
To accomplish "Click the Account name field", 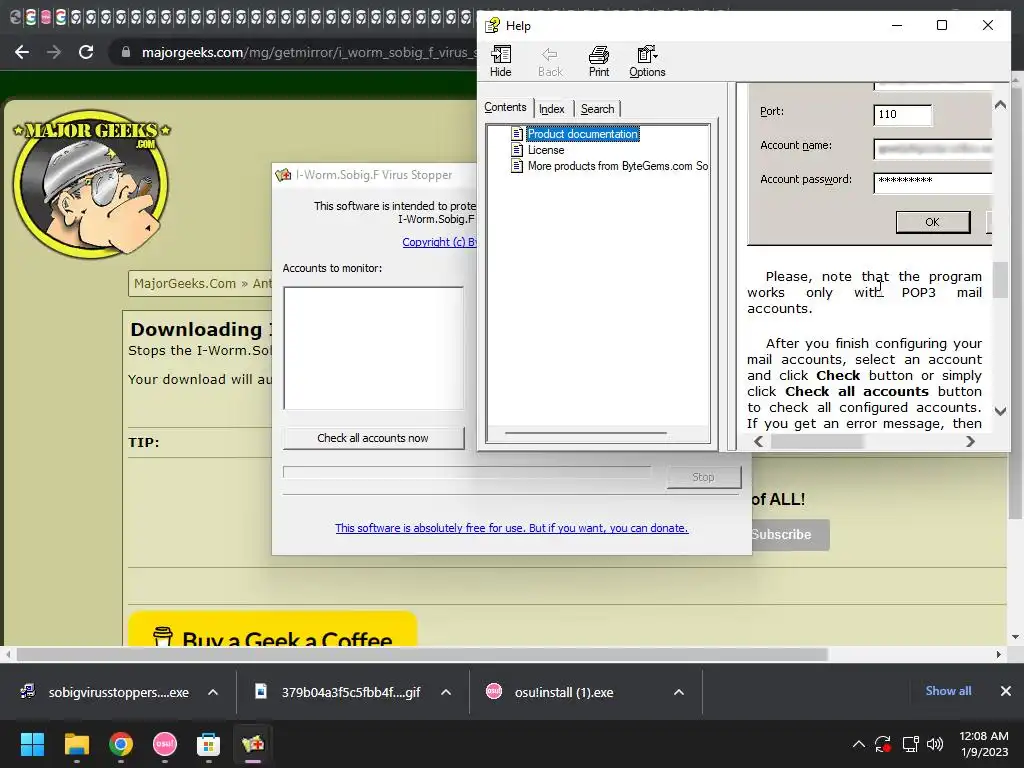I will coord(933,149).
